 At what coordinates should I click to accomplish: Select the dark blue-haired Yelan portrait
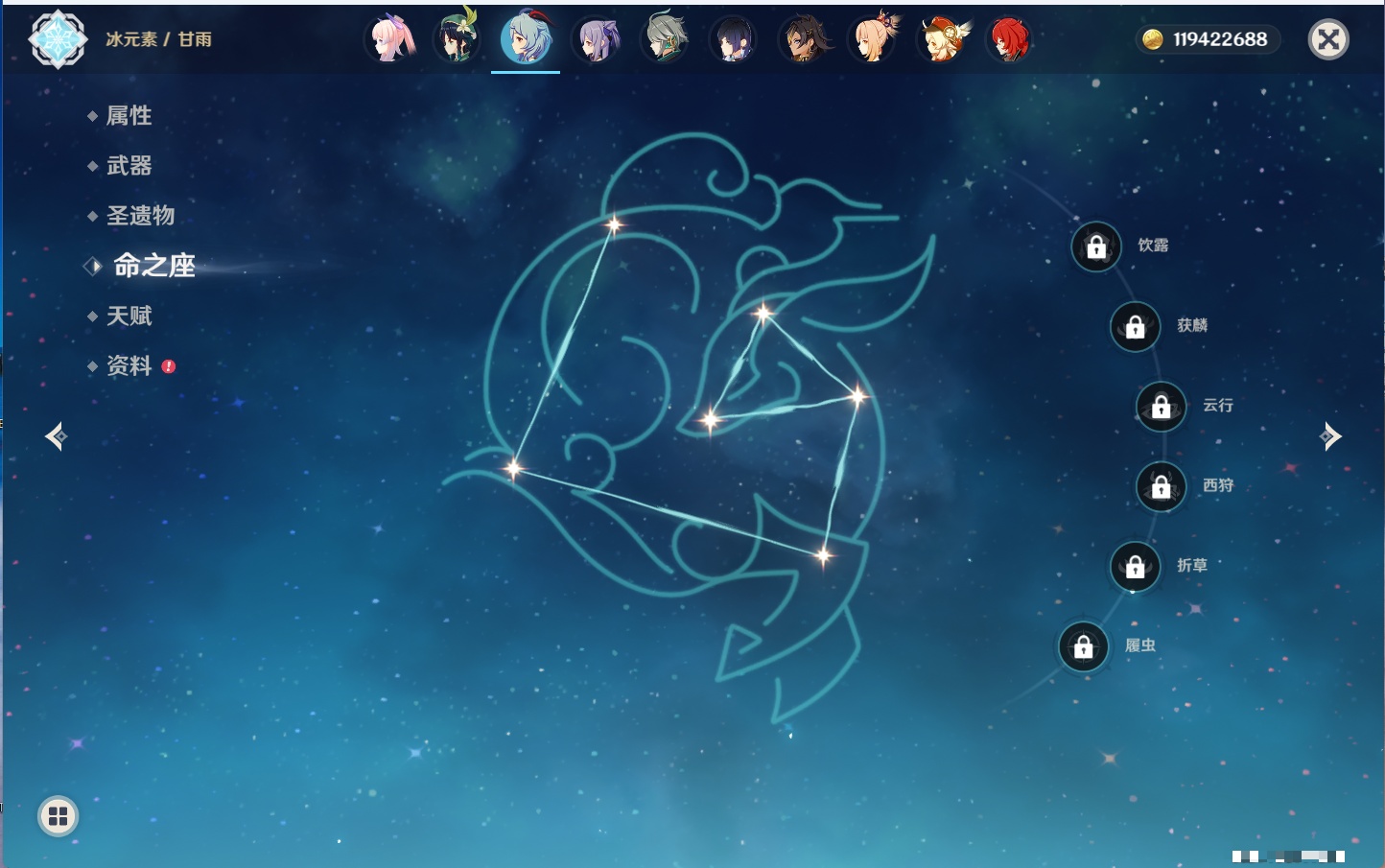pos(733,39)
